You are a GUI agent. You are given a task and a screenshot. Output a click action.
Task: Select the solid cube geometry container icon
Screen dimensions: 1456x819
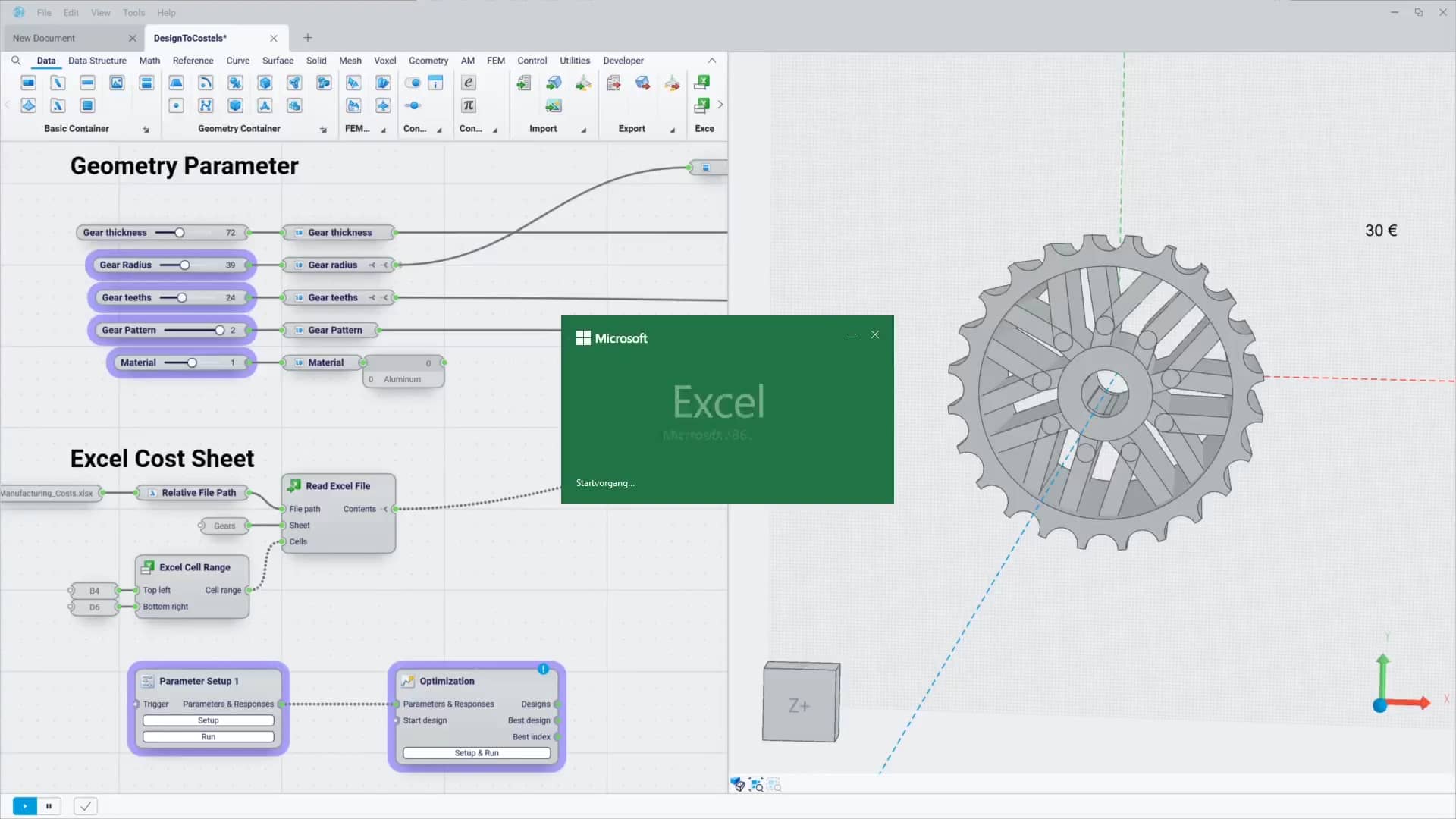[x=235, y=105]
